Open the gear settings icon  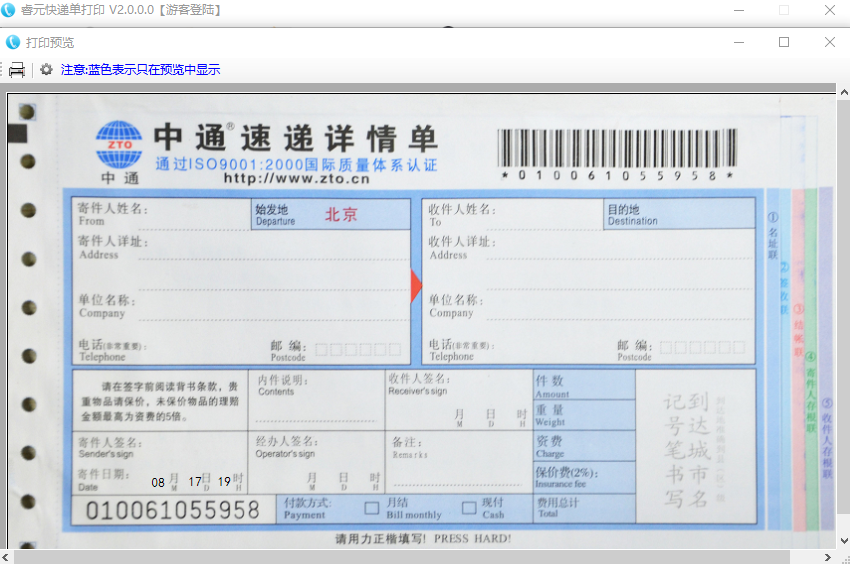click(x=47, y=69)
